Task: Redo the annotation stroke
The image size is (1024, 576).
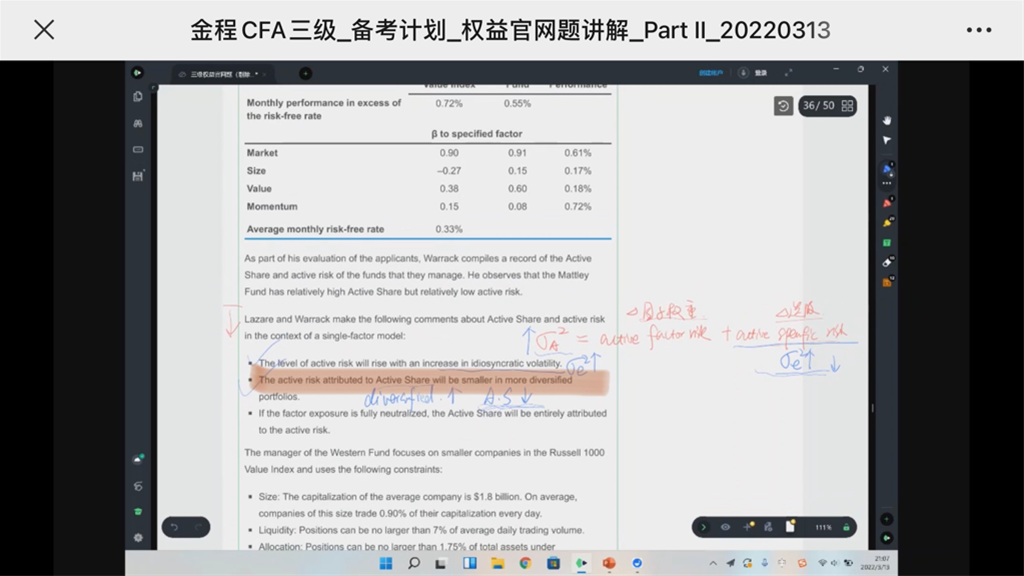Action: click(199, 527)
